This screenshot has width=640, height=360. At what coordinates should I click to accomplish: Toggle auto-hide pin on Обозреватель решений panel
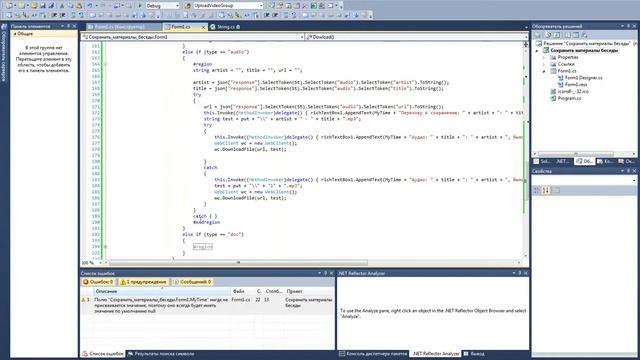pyautogui.click(x=628, y=26)
